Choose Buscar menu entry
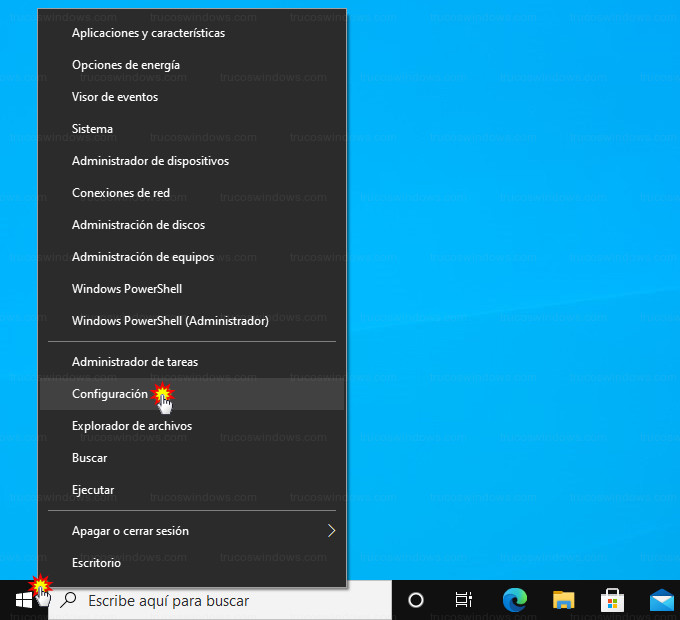680x620 pixels. pyautogui.click(x=192, y=458)
